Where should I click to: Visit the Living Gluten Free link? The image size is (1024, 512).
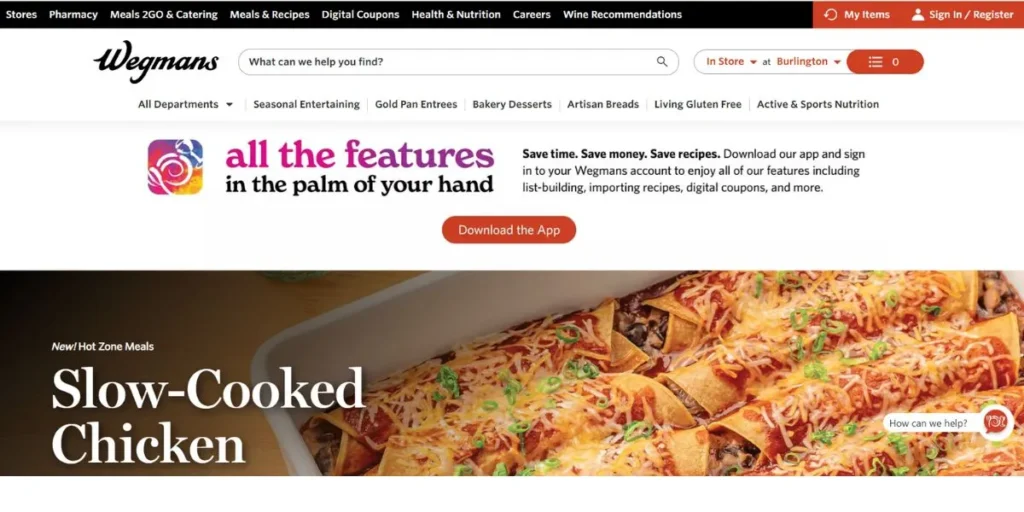(697, 104)
